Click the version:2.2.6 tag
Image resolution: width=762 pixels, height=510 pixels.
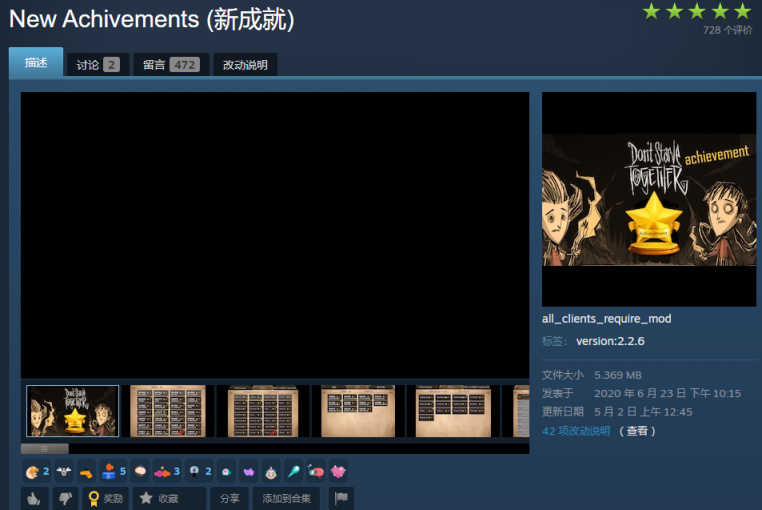pyautogui.click(x=610, y=341)
